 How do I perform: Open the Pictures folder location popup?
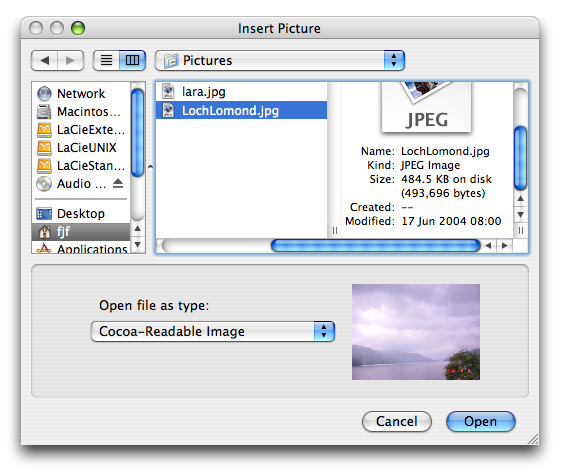[x=280, y=60]
